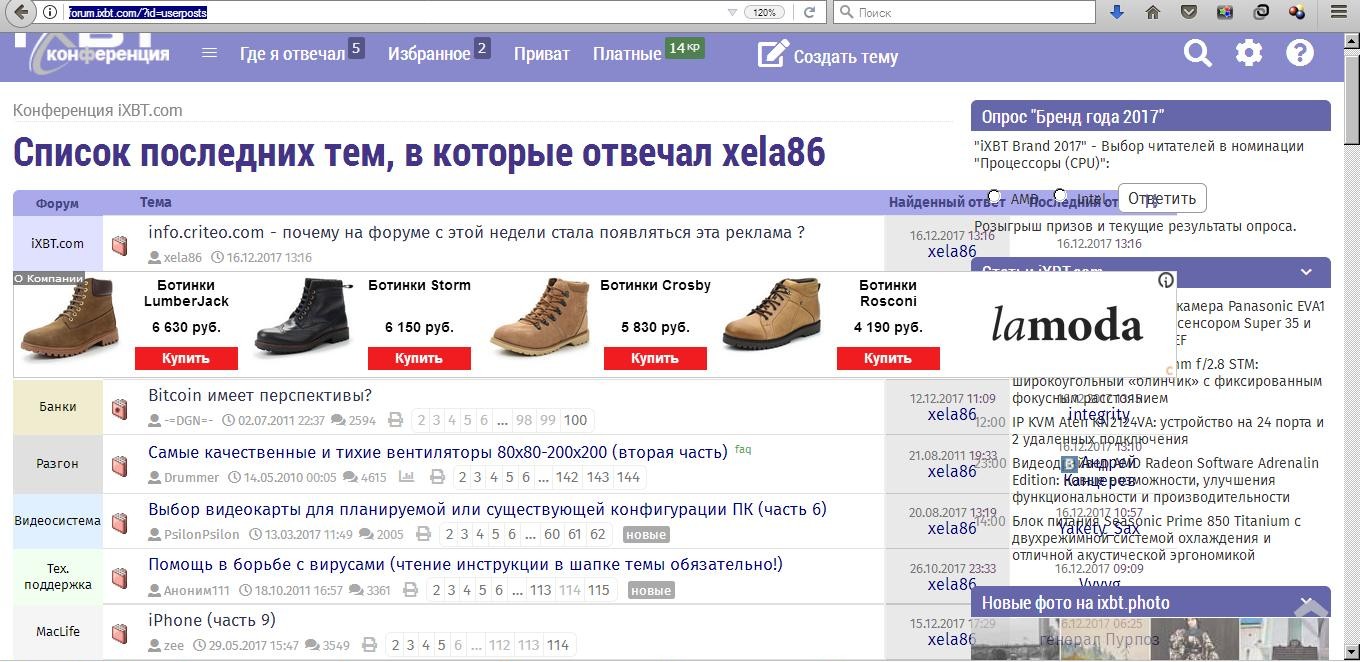Open Конференция iXBT.com breadcrumb link
Image resolution: width=1360 pixels, height=662 pixels.
pyautogui.click(x=98, y=110)
